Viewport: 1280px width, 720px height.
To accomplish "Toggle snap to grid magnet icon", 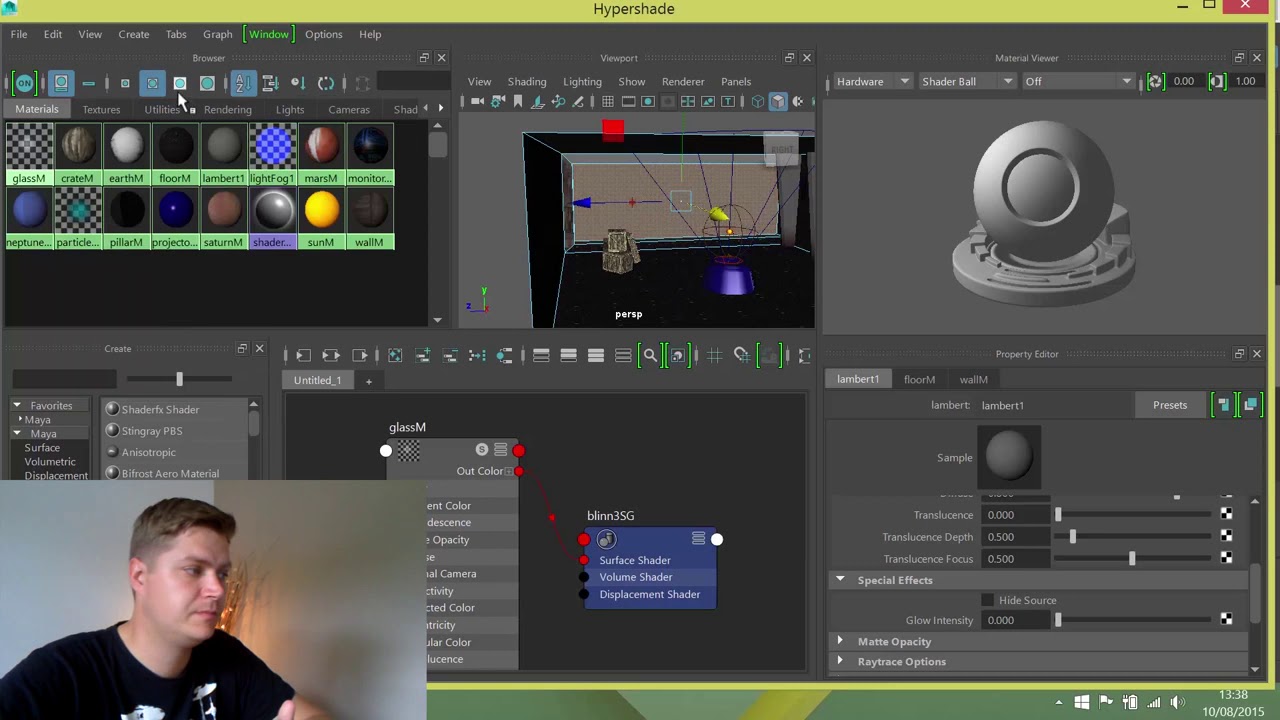I will 741,355.
